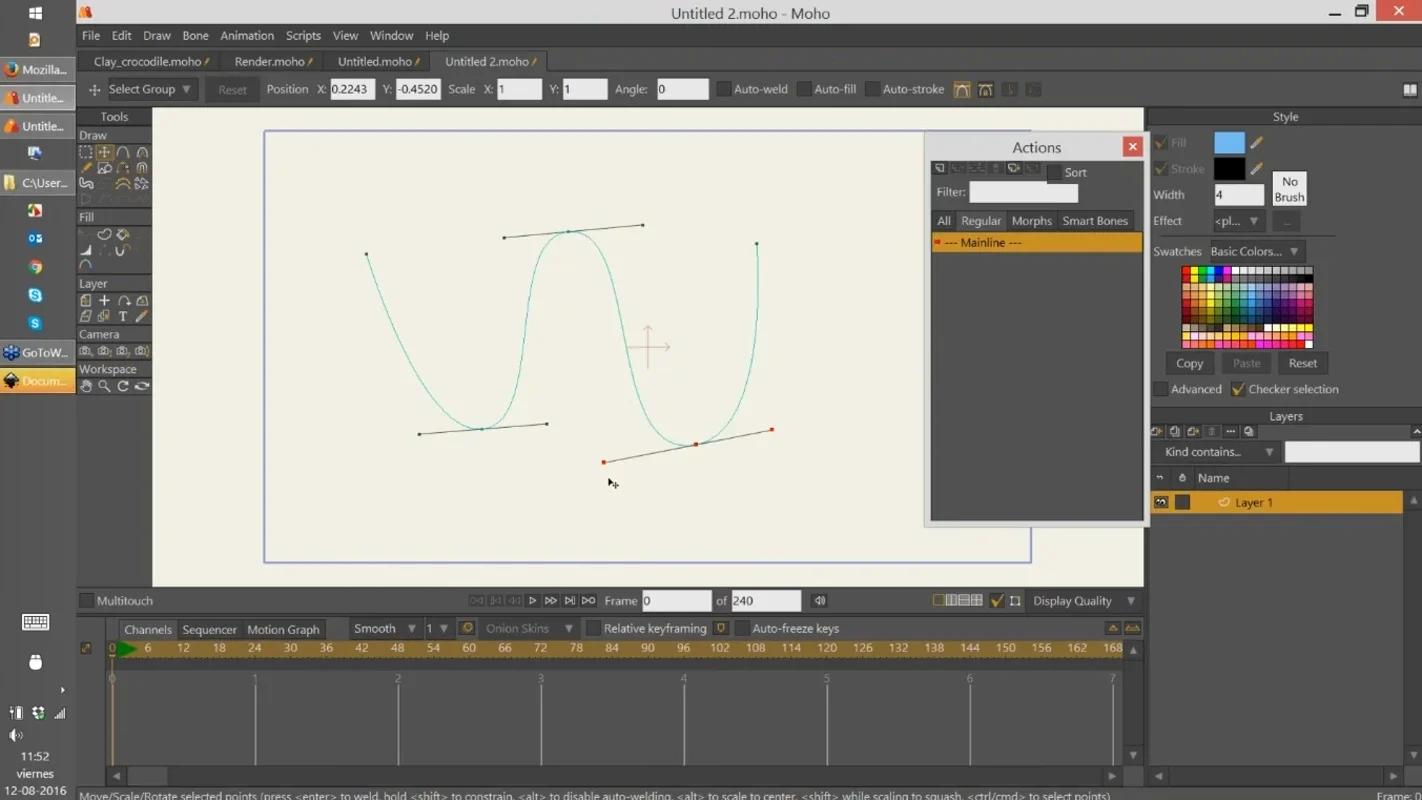Image resolution: width=1422 pixels, height=800 pixels.
Task: Click the Copy button in Style
Action: (x=1189, y=363)
